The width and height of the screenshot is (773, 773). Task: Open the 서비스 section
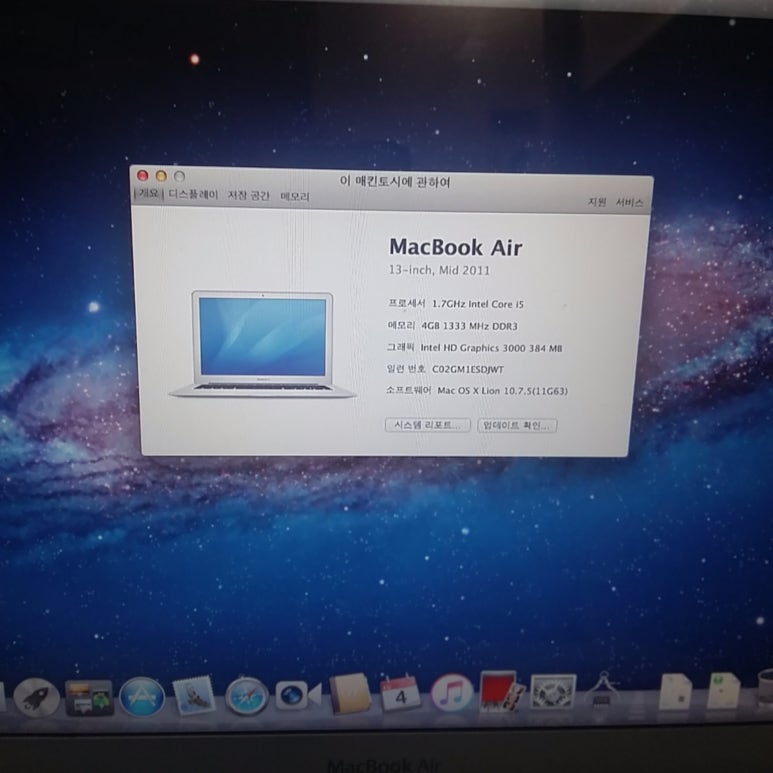[629, 203]
